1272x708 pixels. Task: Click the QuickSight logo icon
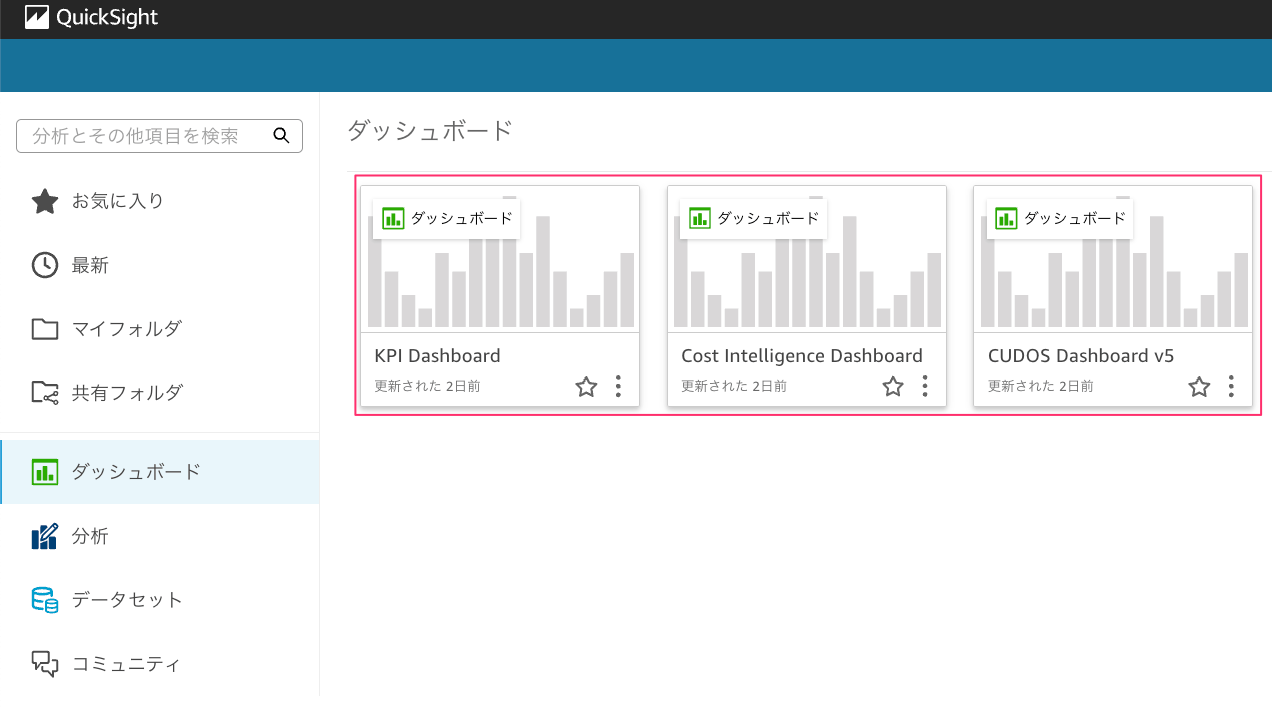coord(37,18)
